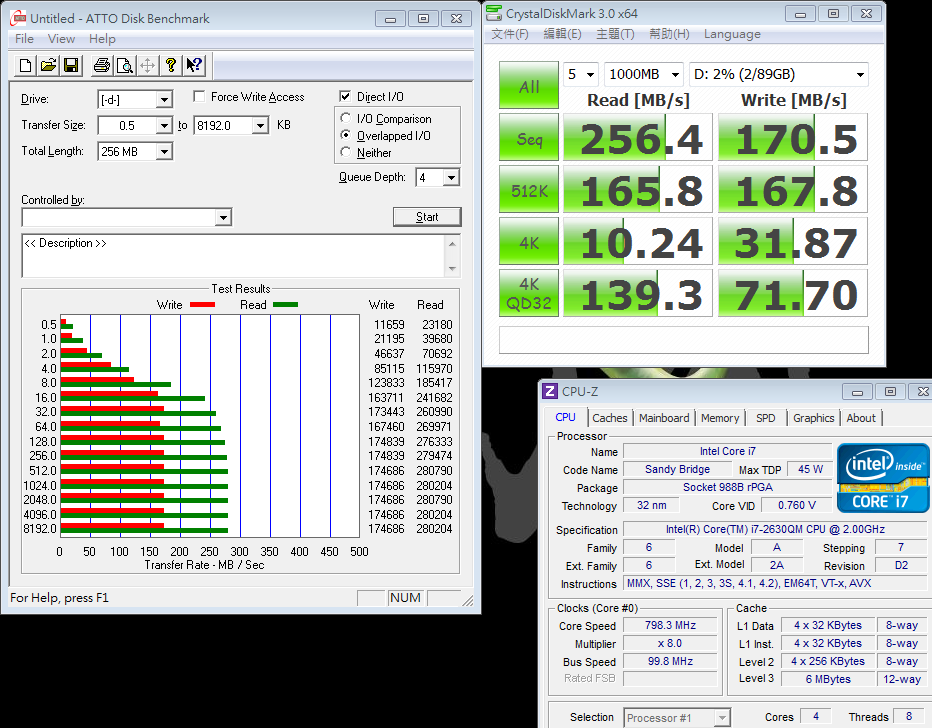Click Core Speed value 798.3 MHz
This screenshot has width=932, height=728.
coord(670,625)
